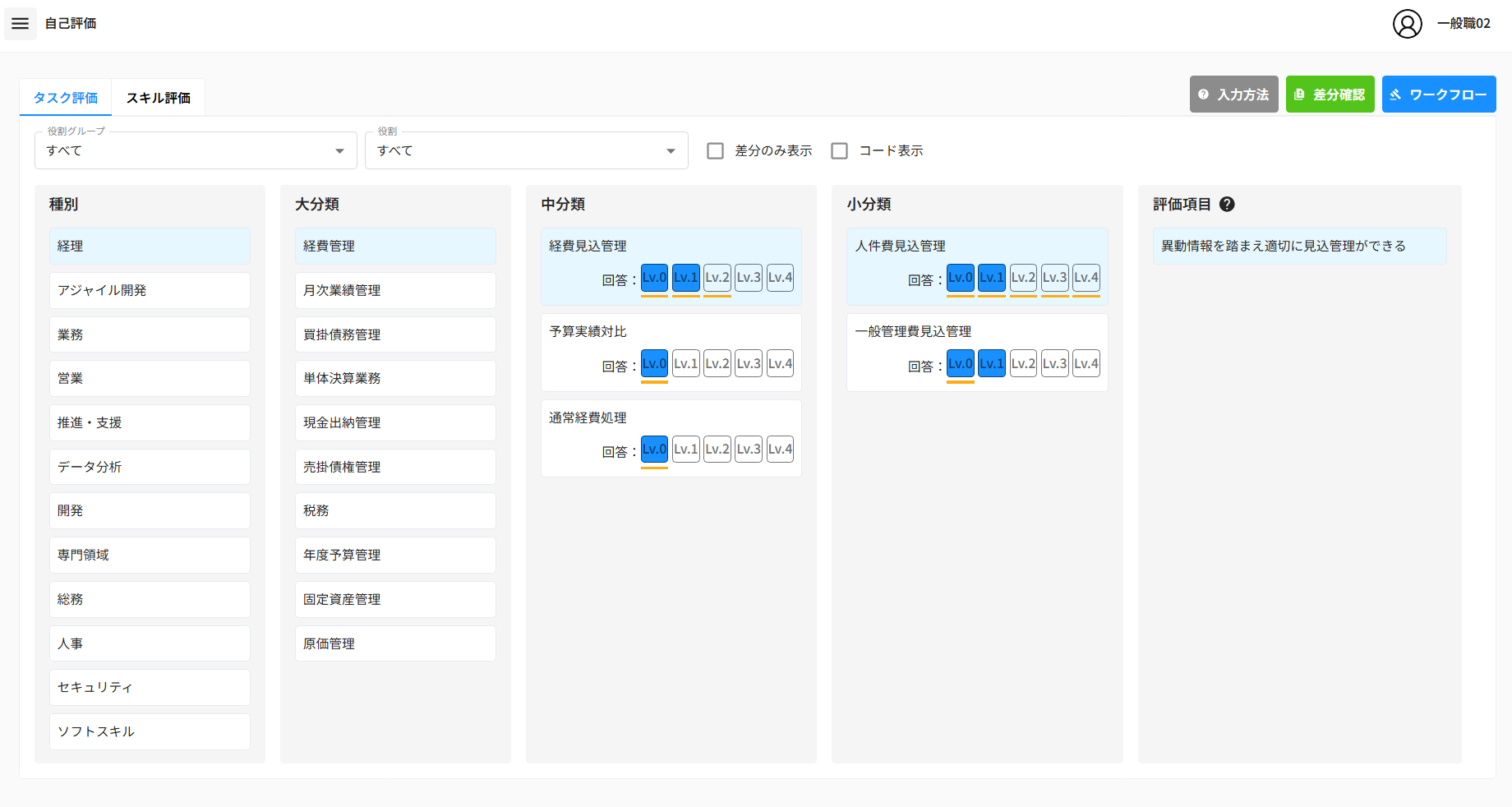Open the 役割 dropdown list

(x=526, y=150)
